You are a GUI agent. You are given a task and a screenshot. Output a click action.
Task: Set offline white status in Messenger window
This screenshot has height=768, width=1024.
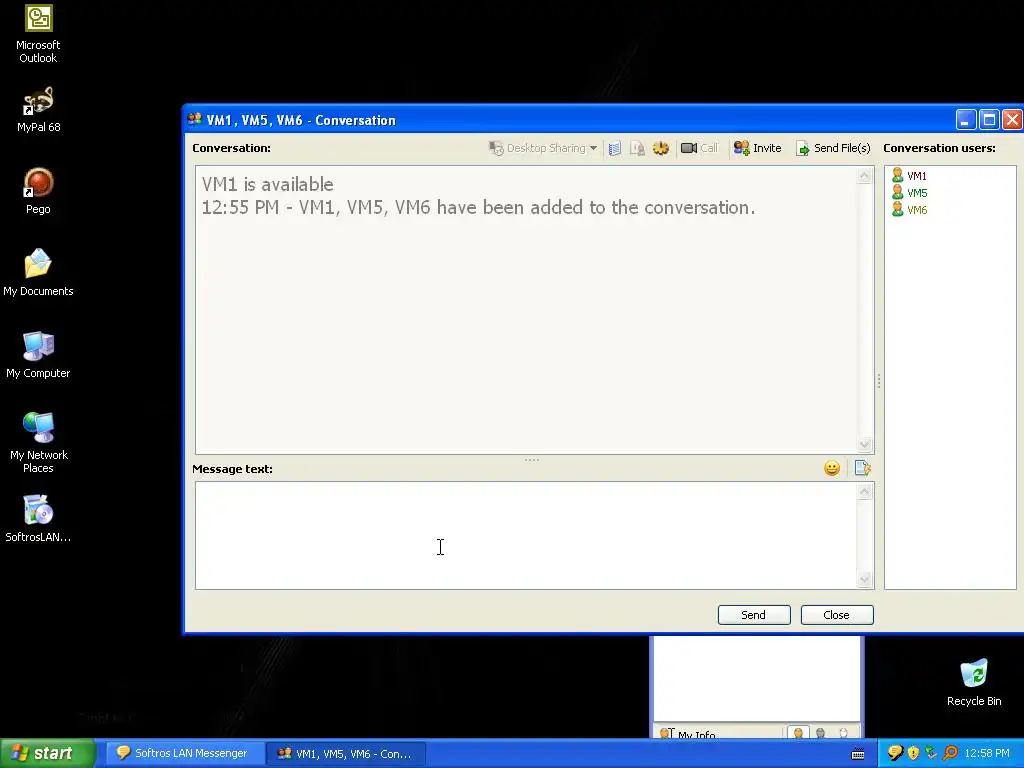(x=843, y=733)
